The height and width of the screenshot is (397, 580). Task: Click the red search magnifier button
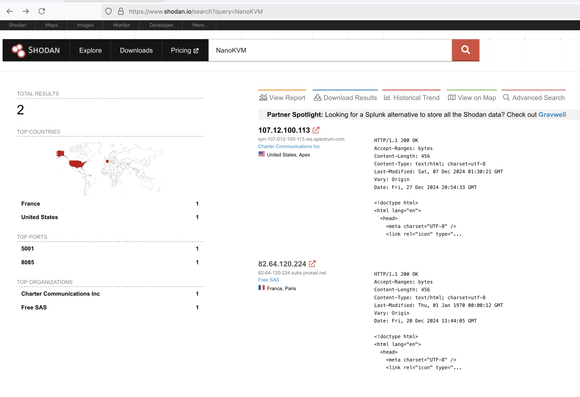coord(465,50)
